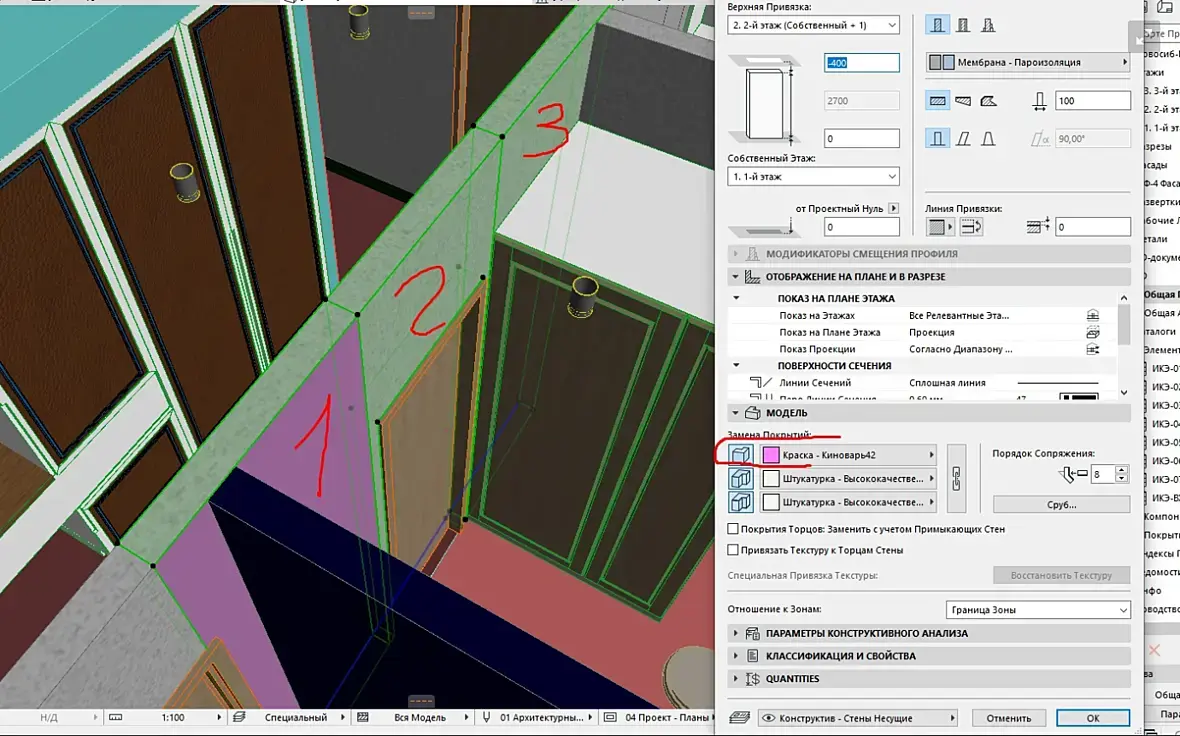This screenshot has height=736, width=1180.
Task: Toggle surface override for the second Штукатурка row
Action: click(x=741, y=479)
